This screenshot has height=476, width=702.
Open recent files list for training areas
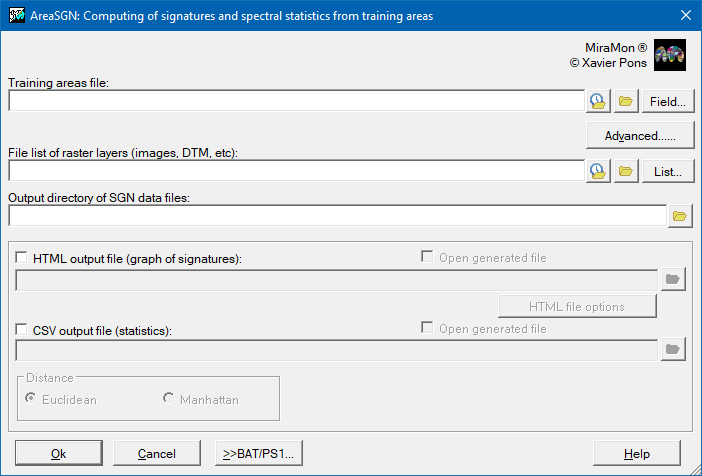598,101
